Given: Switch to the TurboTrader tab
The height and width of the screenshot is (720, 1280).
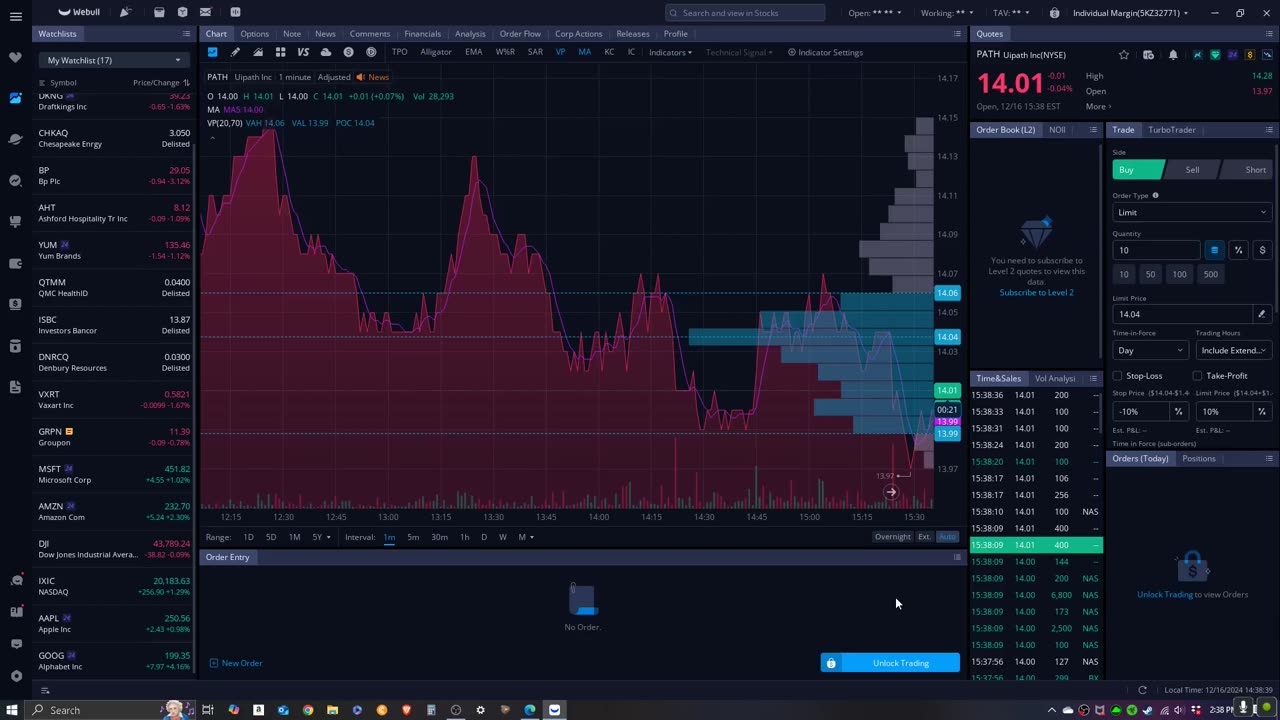Looking at the screenshot, I should pyautogui.click(x=1171, y=130).
